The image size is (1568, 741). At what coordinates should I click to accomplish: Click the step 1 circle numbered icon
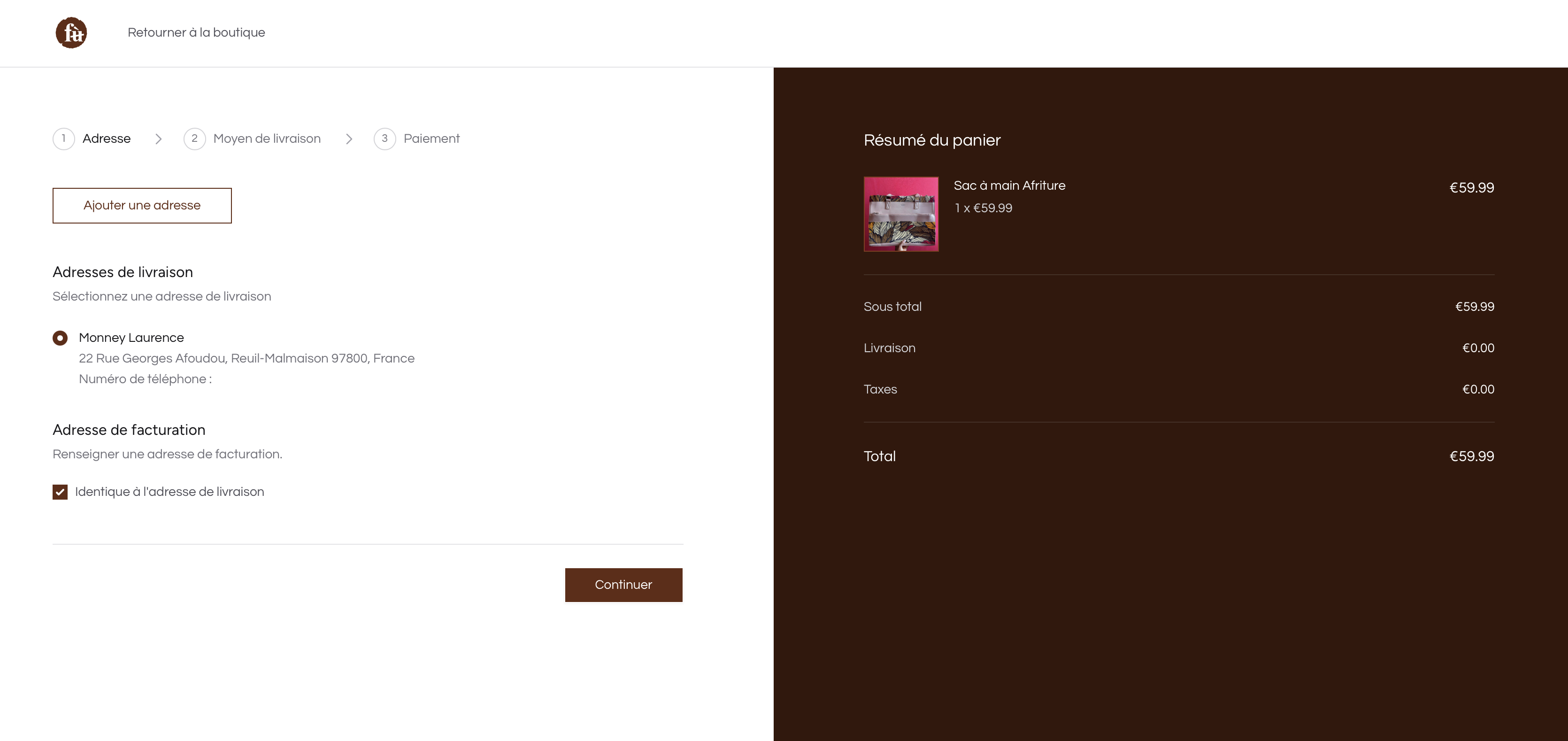coord(63,138)
